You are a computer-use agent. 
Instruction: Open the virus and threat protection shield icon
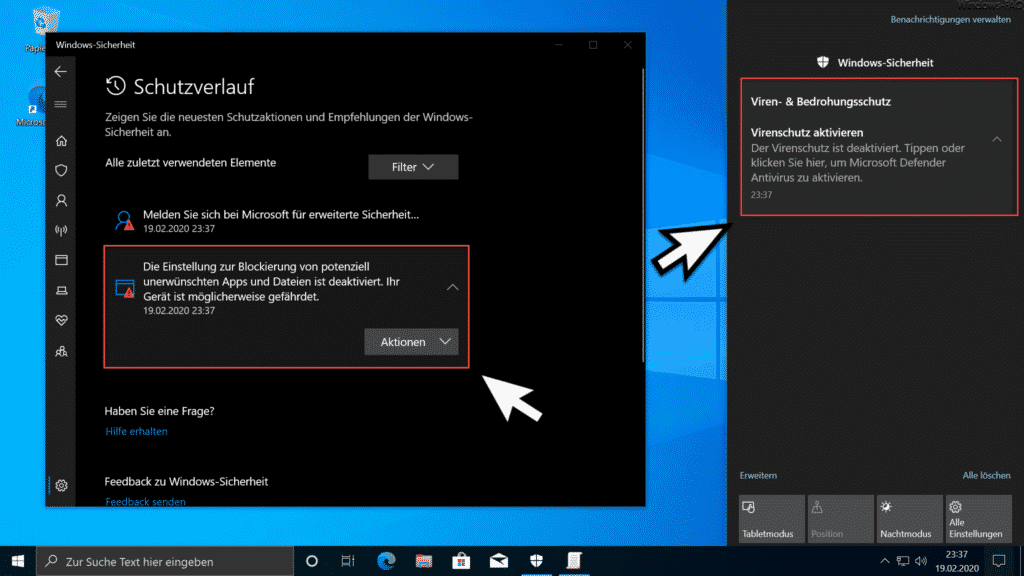pyautogui.click(x=61, y=170)
